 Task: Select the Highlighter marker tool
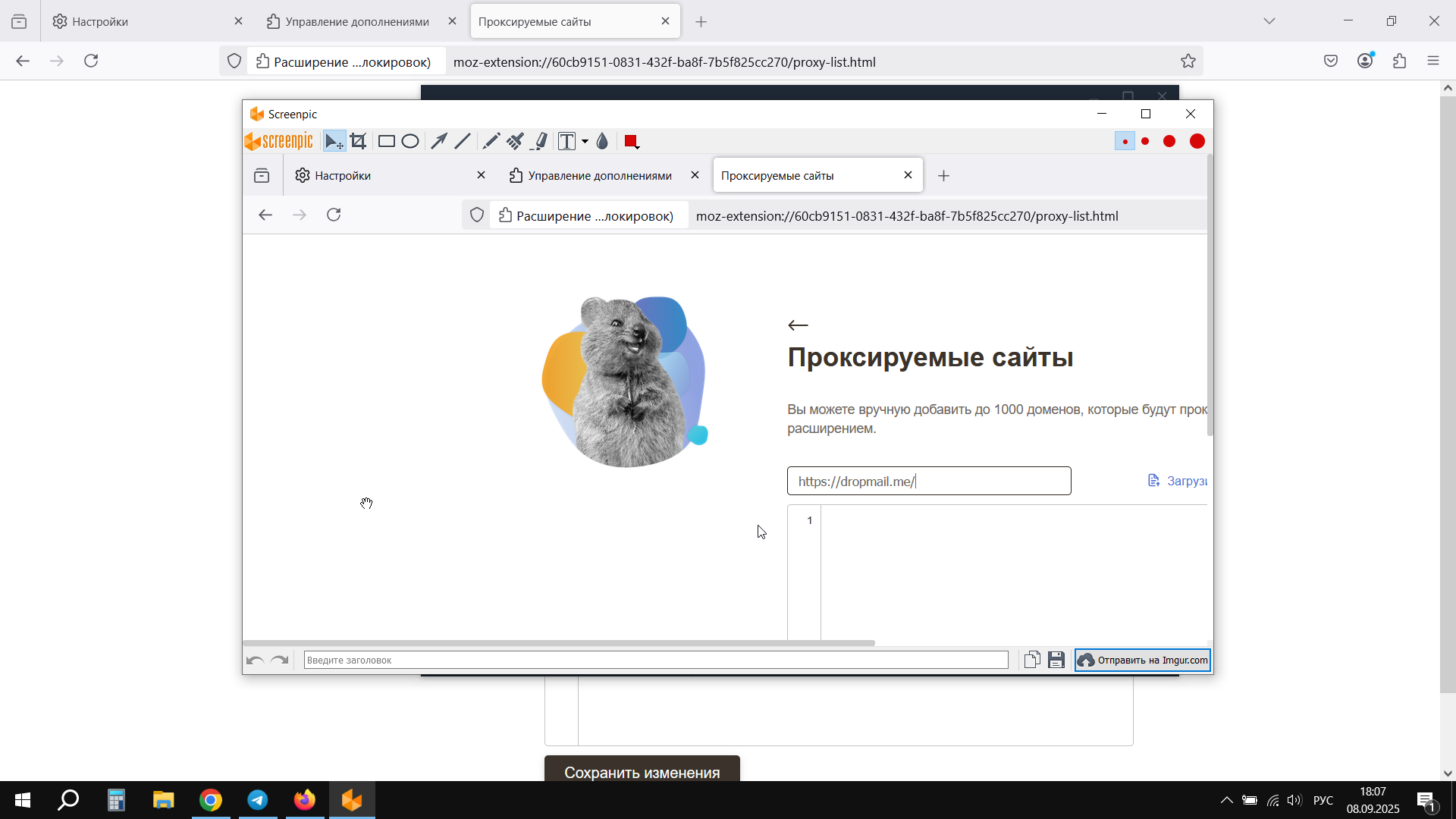click(541, 142)
